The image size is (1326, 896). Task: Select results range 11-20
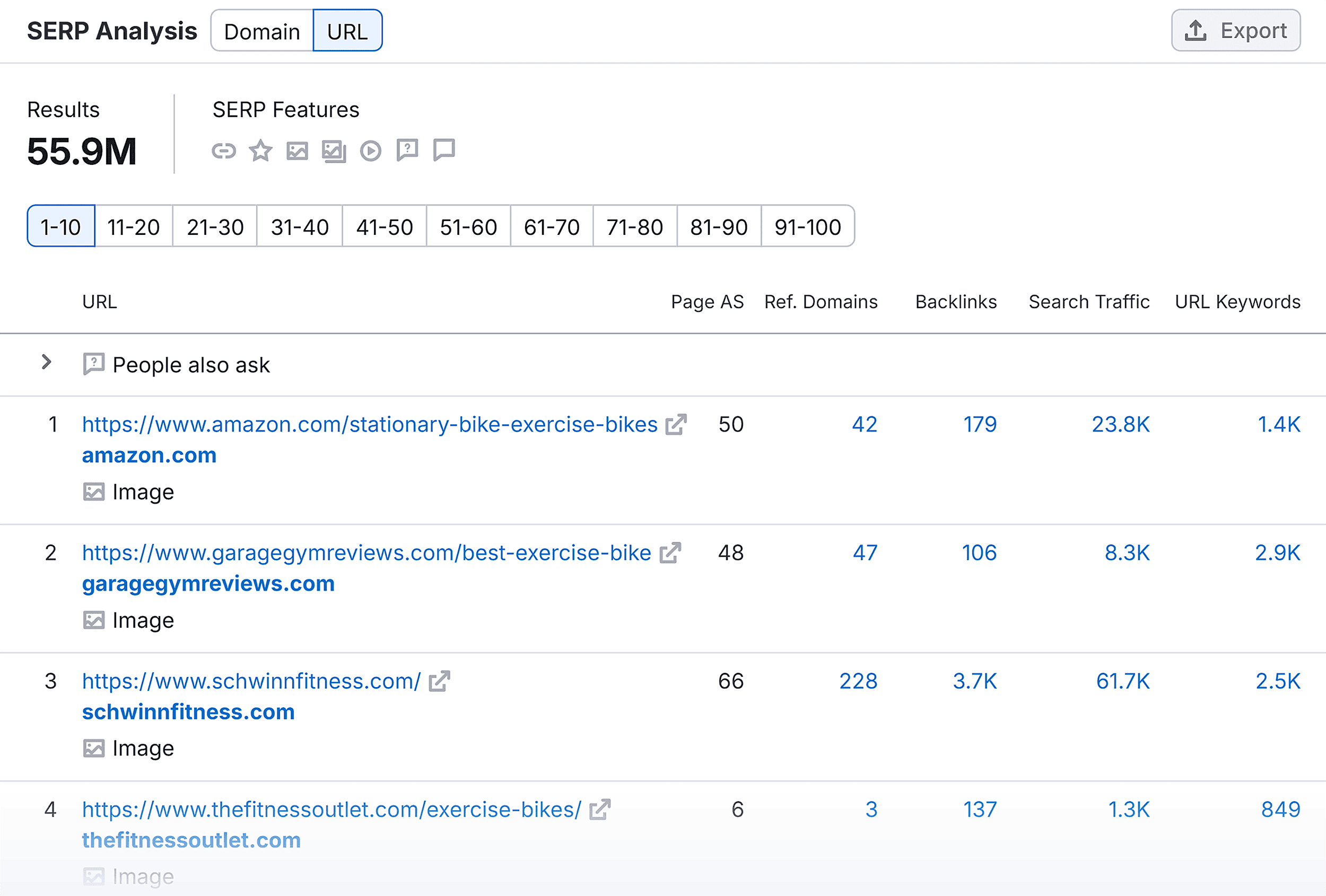(x=134, y=226)
